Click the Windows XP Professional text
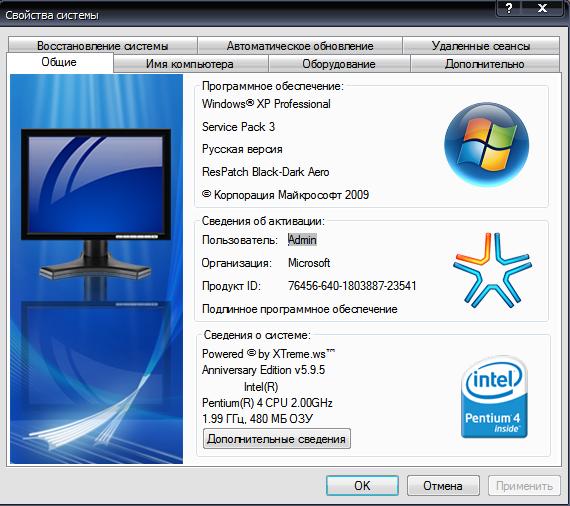The width and height of the screenshot is (570, 506). point(266,104)
